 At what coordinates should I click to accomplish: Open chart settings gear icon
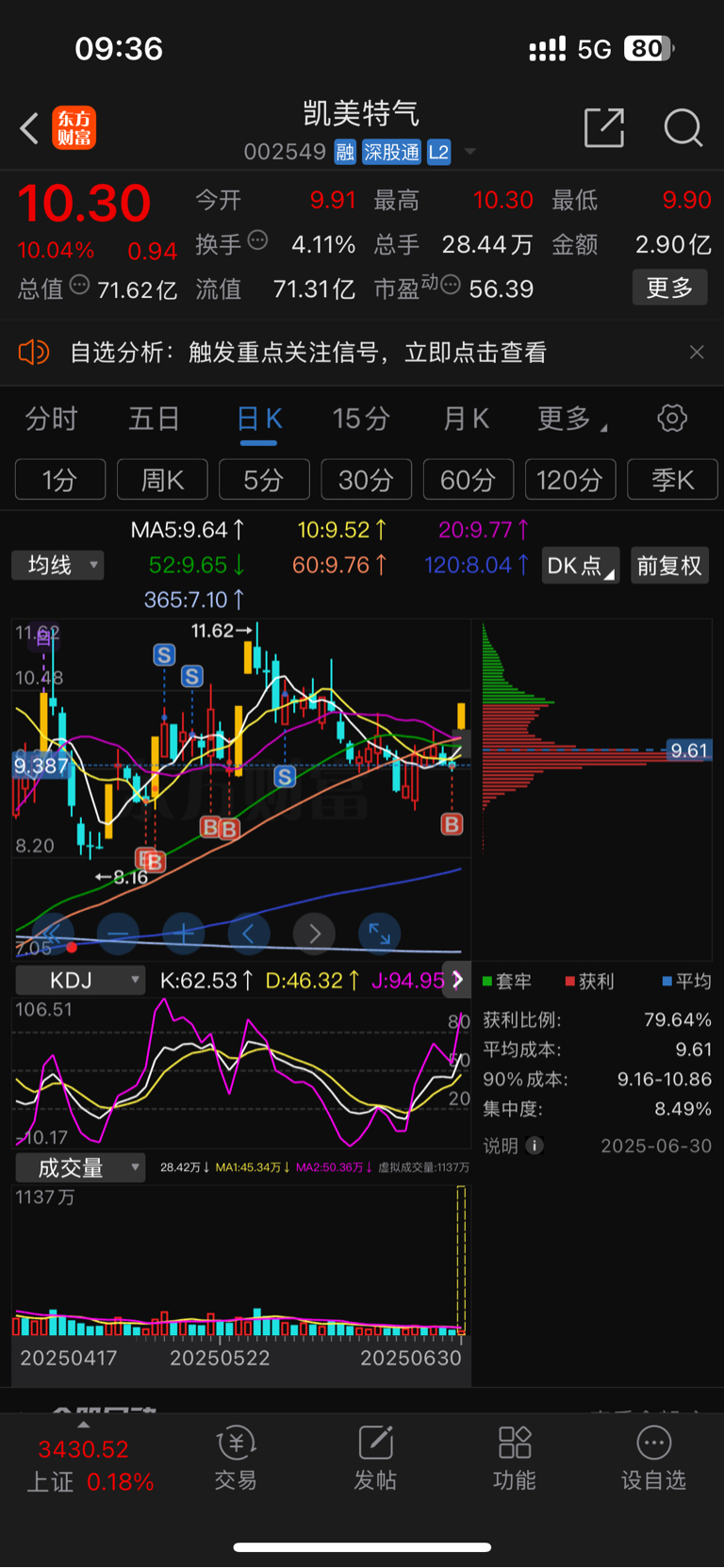coord(672,418)
